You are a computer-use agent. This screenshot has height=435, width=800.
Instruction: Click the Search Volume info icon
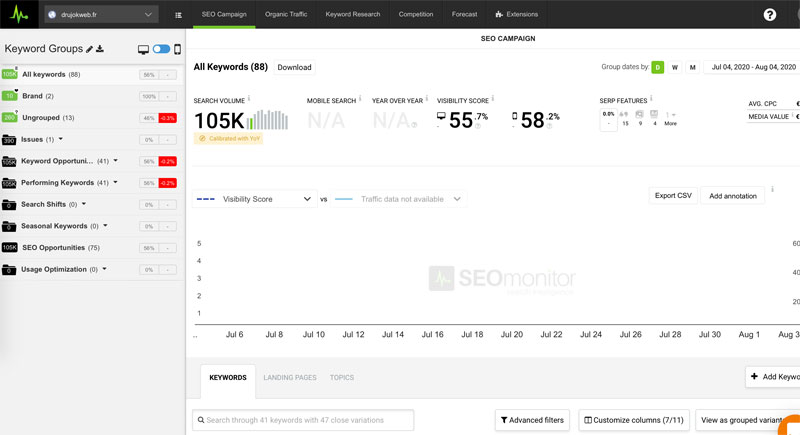(249, 98)
